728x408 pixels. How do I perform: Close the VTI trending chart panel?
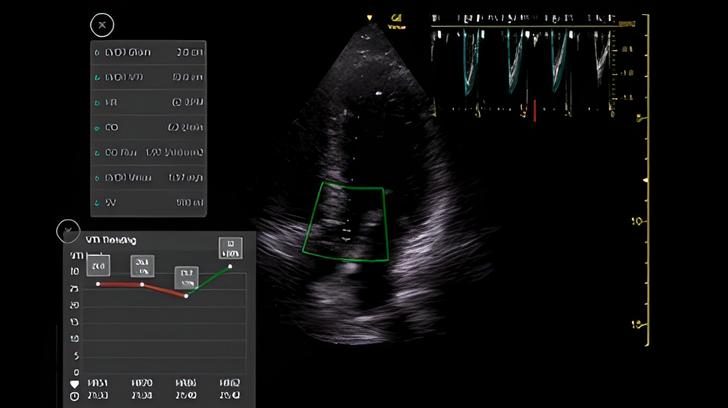67,231
